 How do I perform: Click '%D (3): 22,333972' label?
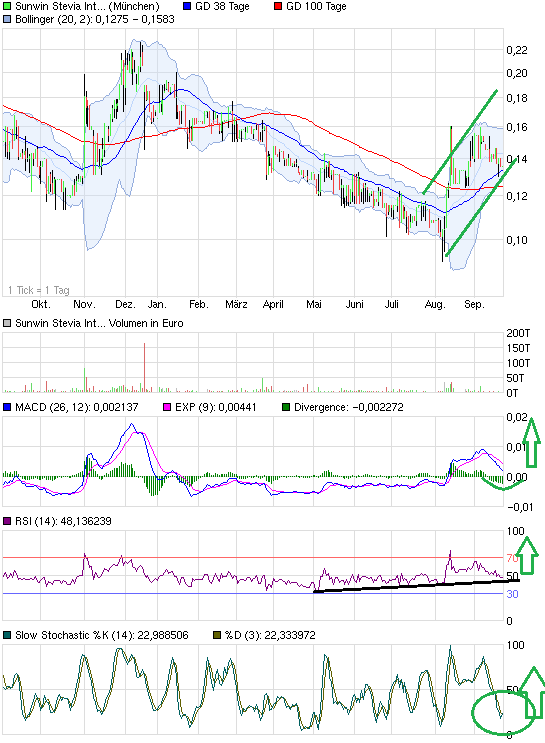pyautogui.click(x=270, y=635)
